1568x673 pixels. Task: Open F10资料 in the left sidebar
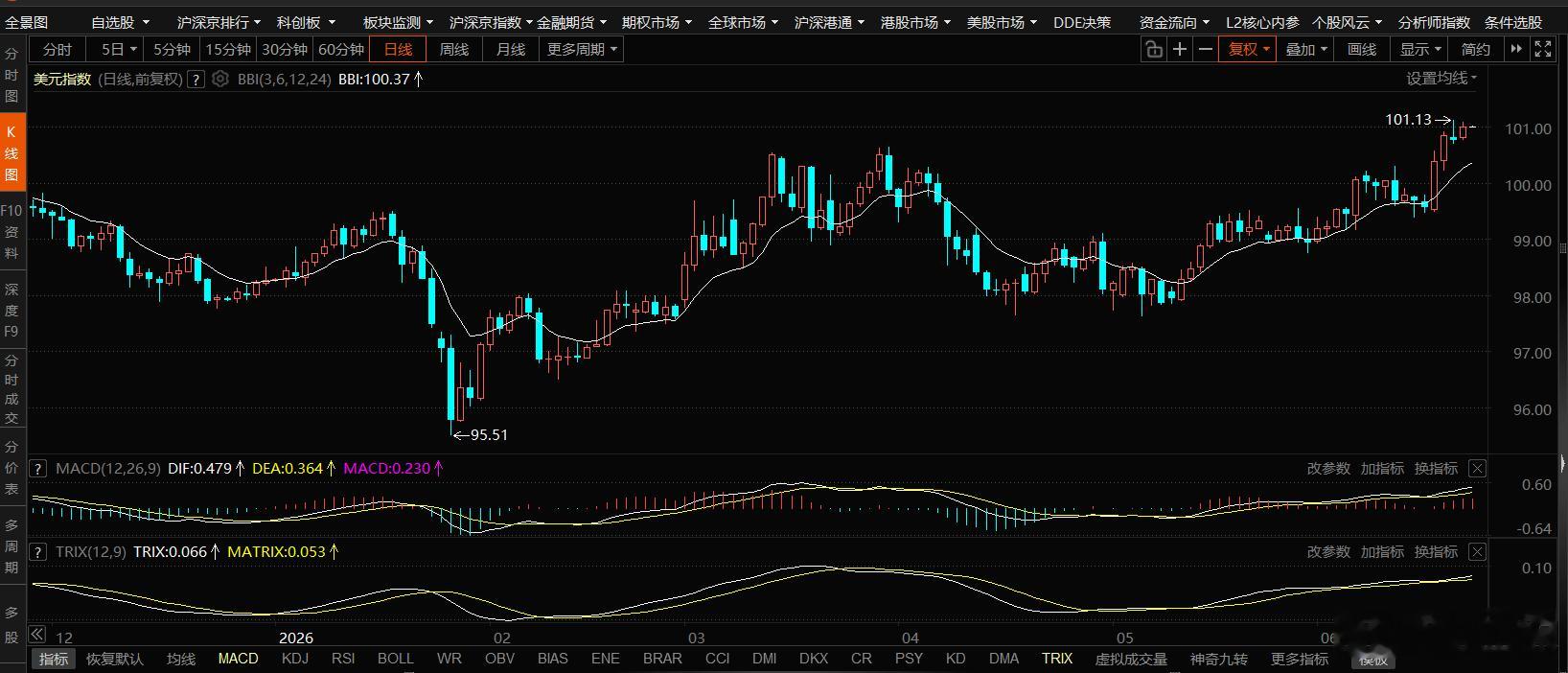(12, 232)
